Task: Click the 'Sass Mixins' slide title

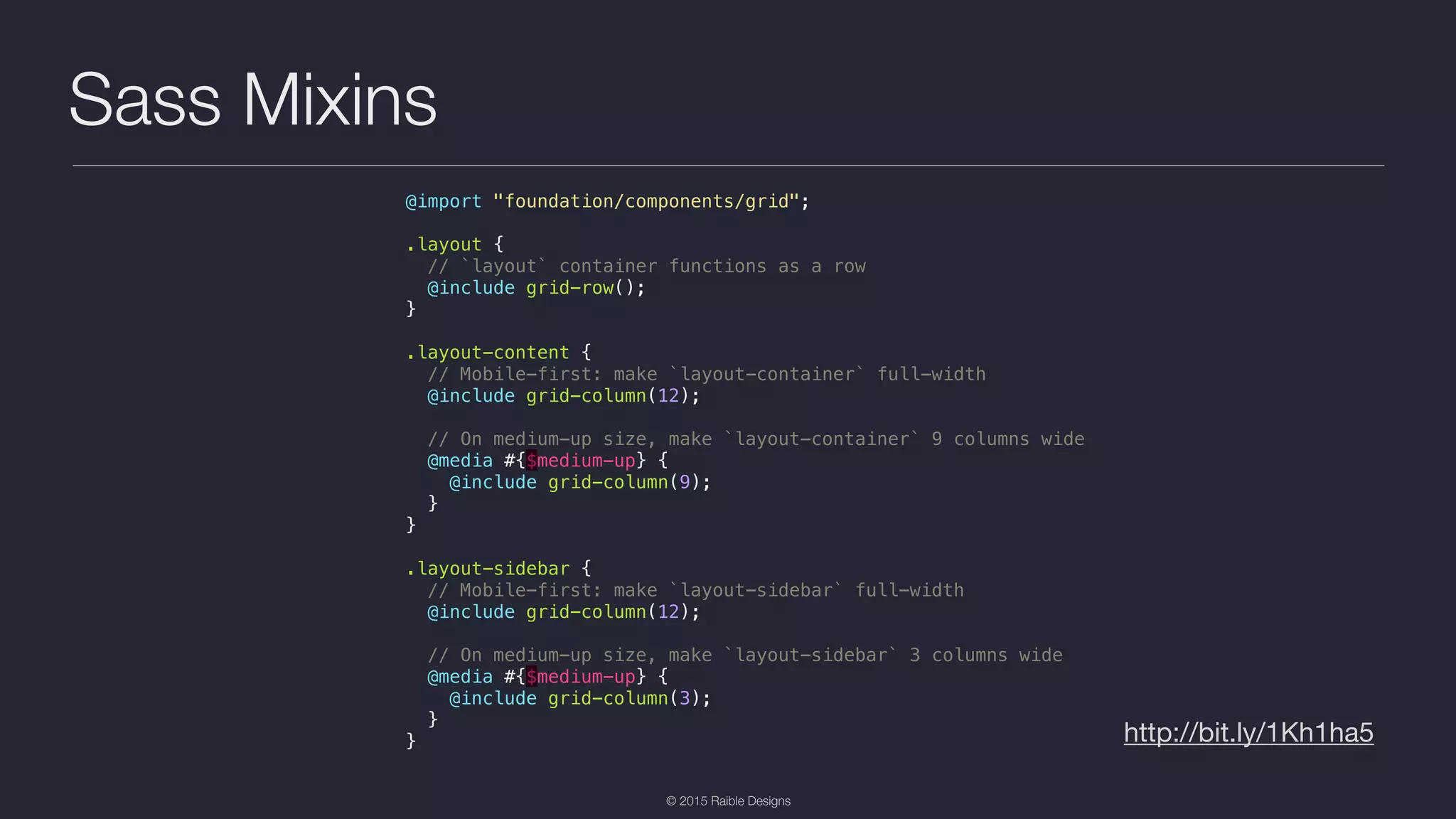Action: click(253, 100)
